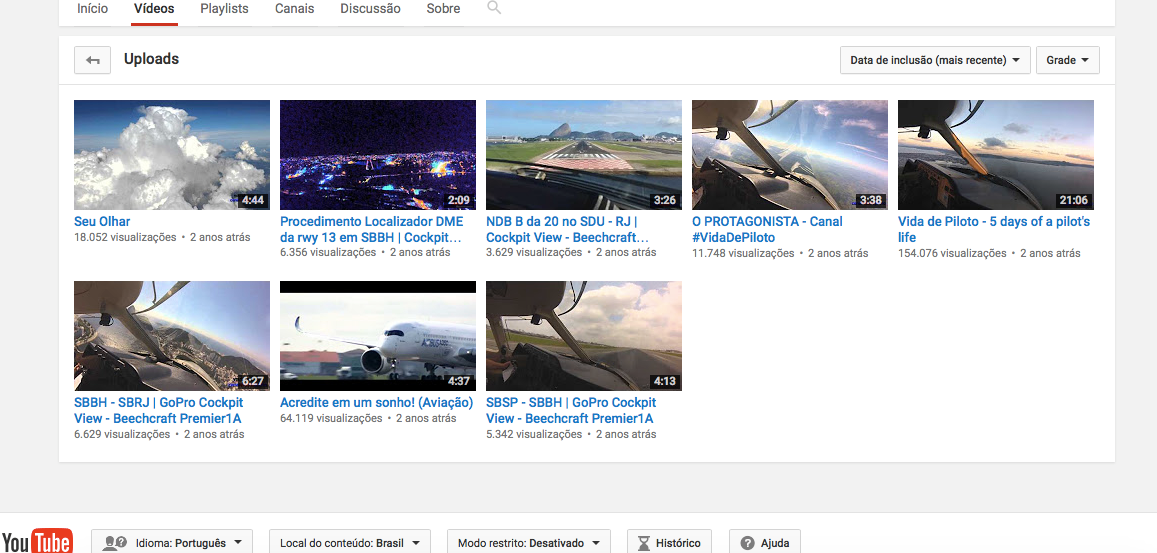Go to the Discussão tab
The image size is (1157, 553).
point(370,9)
